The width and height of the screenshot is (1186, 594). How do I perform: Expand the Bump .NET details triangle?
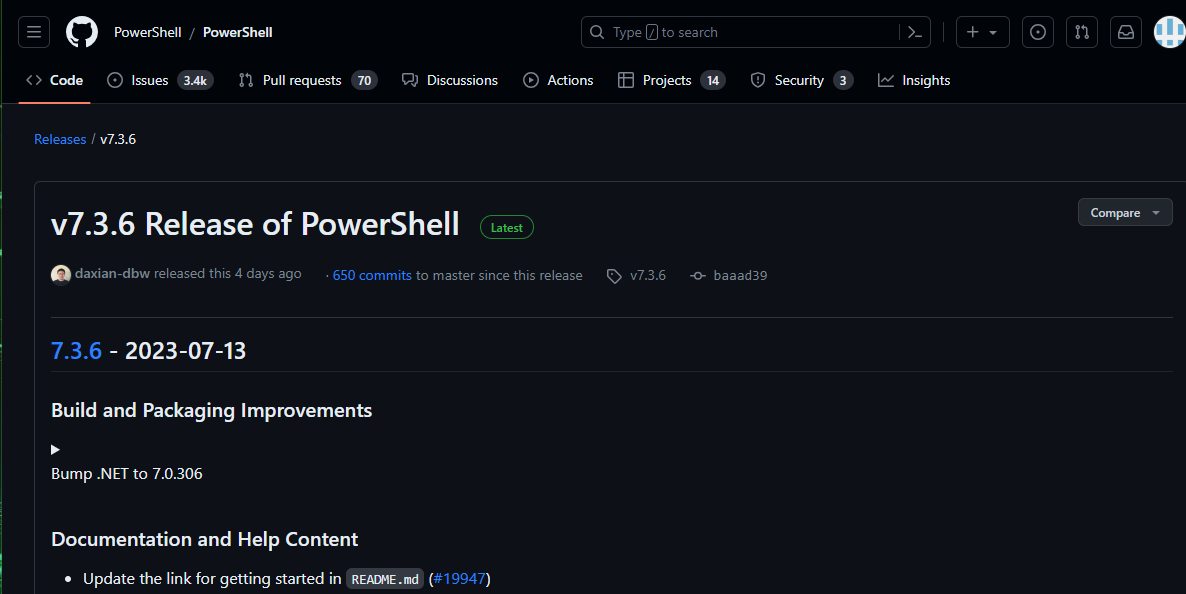pyautogui.click(x=55, y=449)
